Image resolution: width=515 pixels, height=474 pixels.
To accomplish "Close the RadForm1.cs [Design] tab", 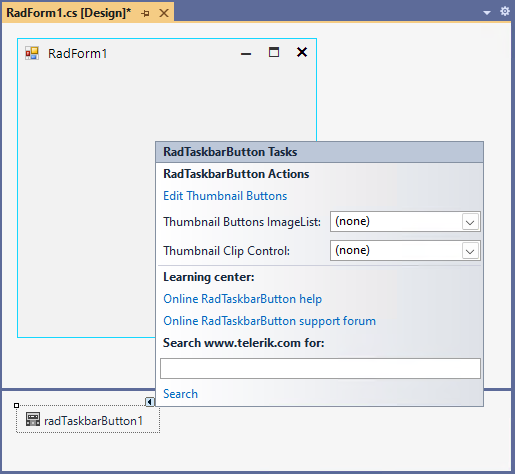I will [x=164, y=13].
